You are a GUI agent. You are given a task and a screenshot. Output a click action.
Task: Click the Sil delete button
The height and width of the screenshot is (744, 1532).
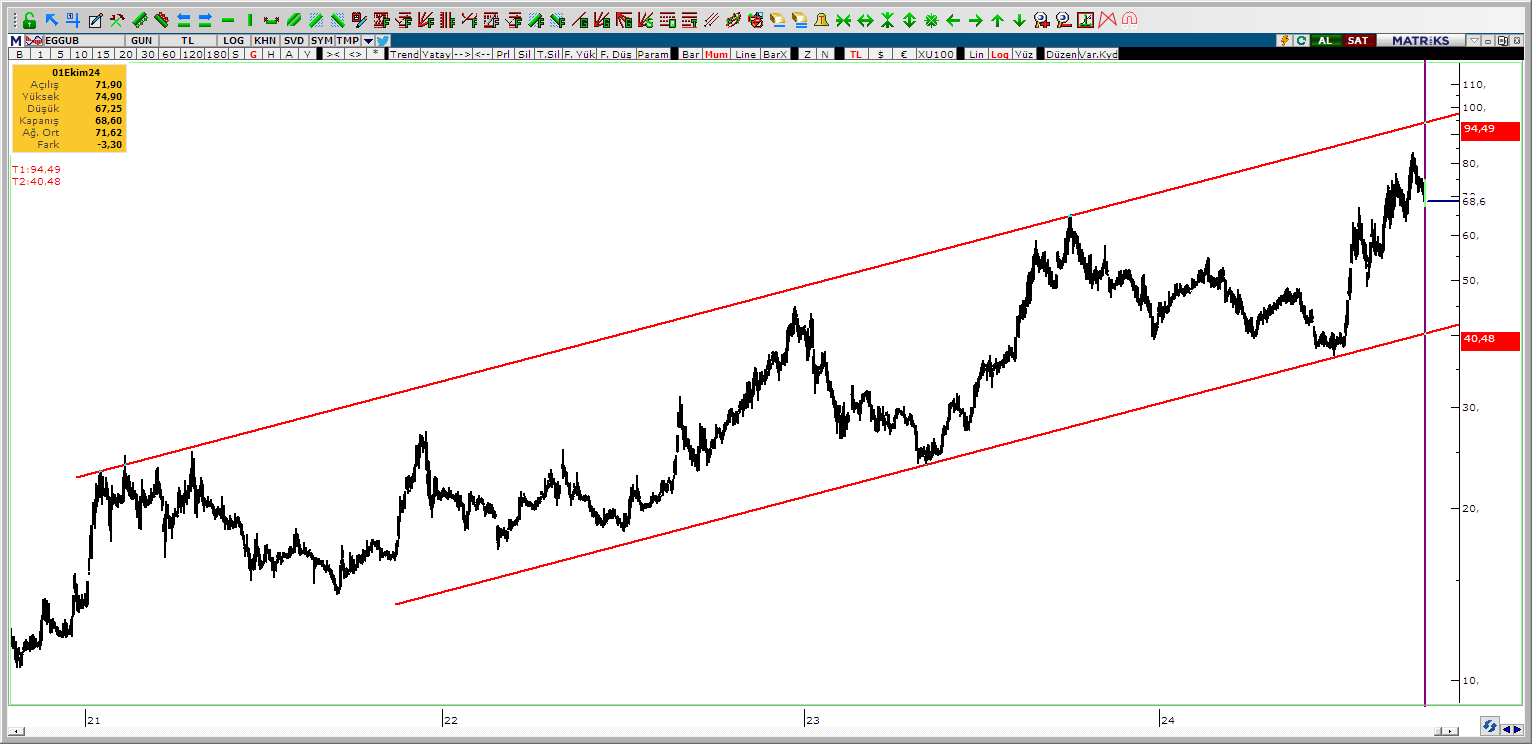[x=524, y=54]
